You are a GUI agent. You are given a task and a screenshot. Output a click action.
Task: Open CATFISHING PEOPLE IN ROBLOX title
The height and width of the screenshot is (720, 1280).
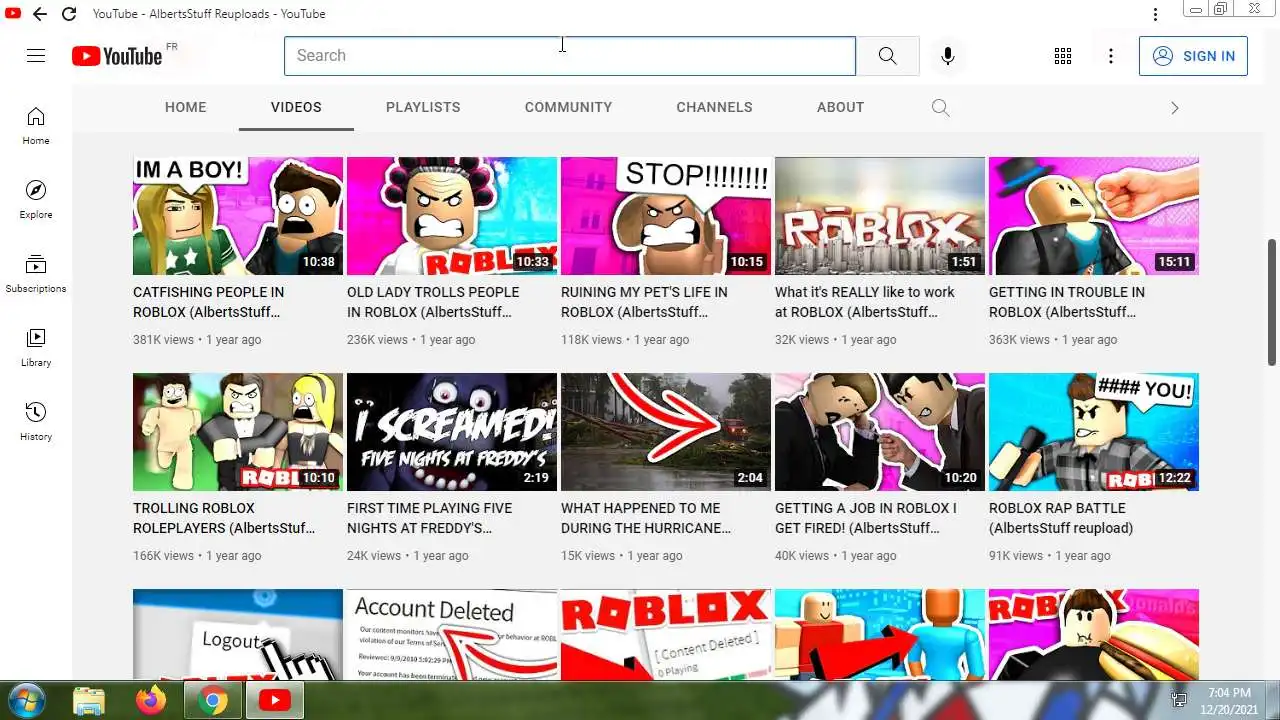point(209,302)
